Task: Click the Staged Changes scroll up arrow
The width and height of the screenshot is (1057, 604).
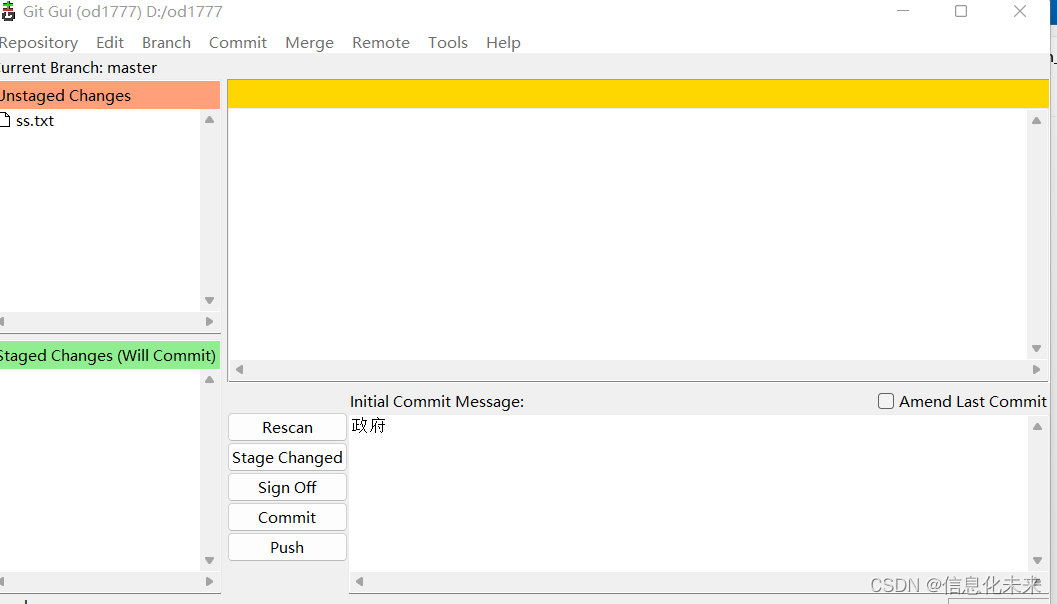Action: (x=210, y=380)
